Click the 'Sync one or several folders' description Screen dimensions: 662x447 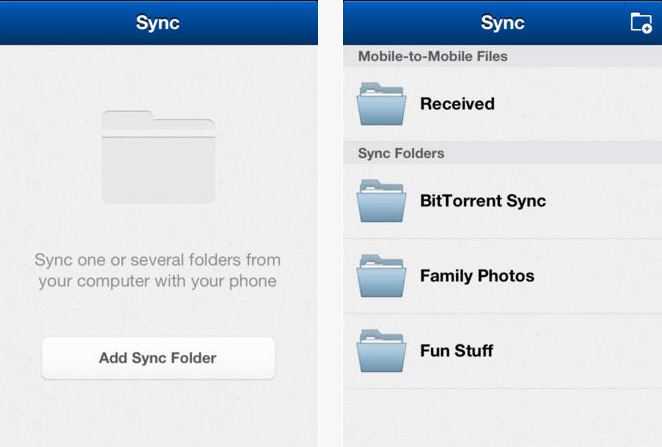click(158, 270)
